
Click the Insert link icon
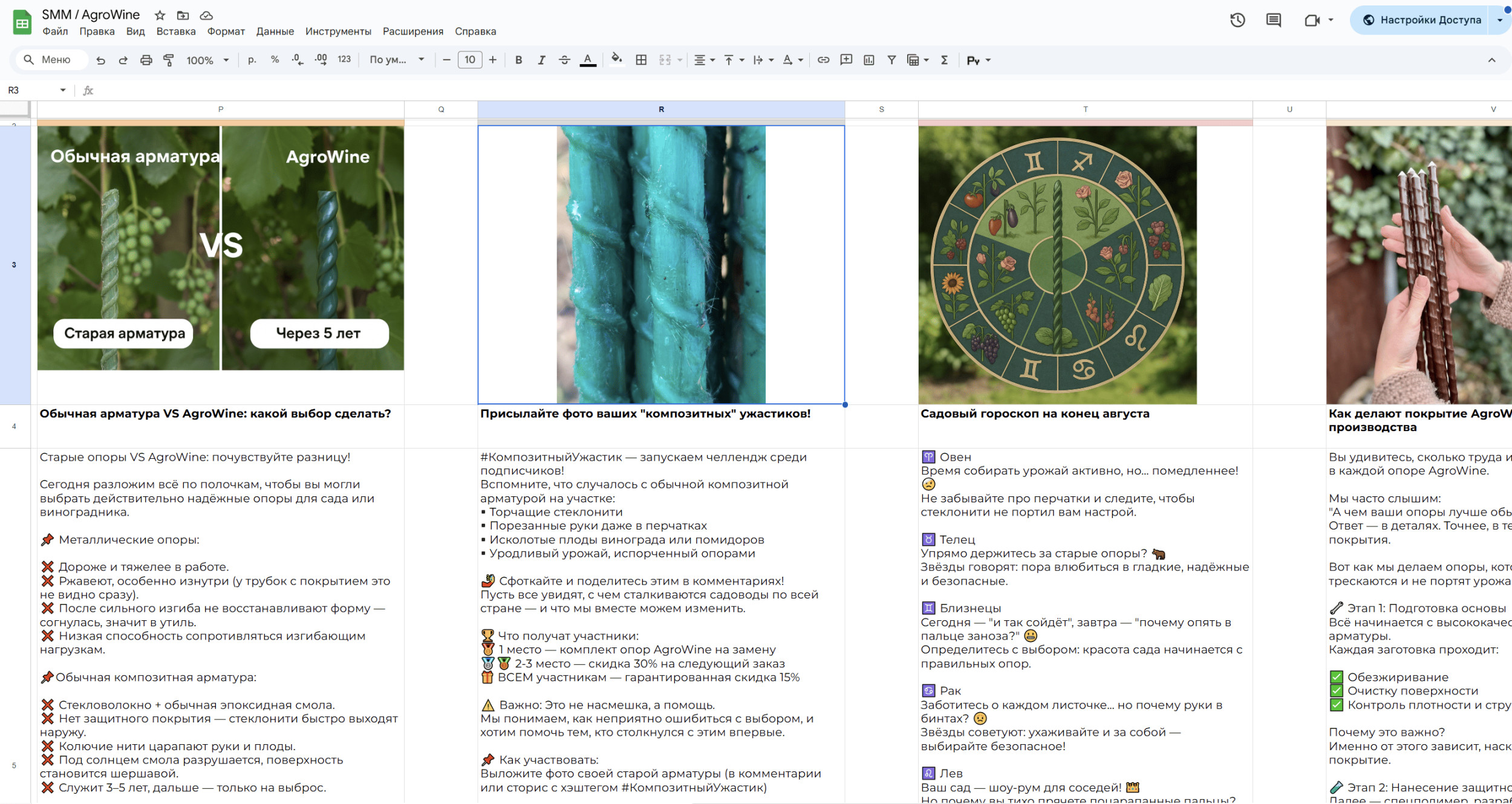823,60
